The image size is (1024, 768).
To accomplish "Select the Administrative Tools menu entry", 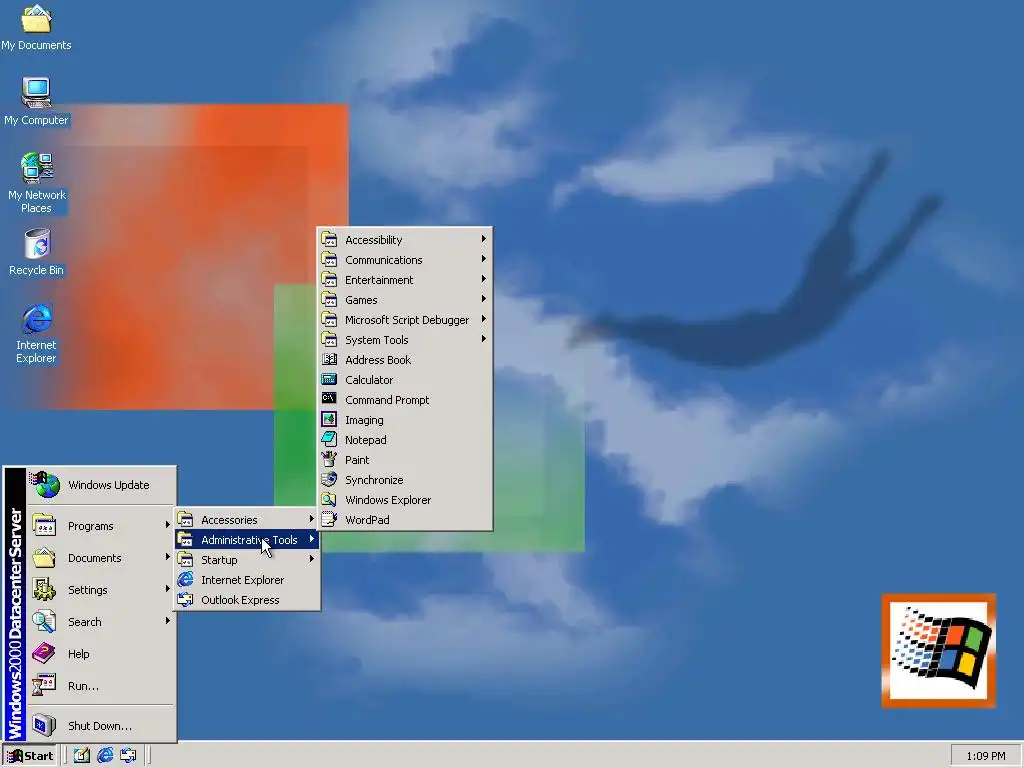I will click(247, 539).
